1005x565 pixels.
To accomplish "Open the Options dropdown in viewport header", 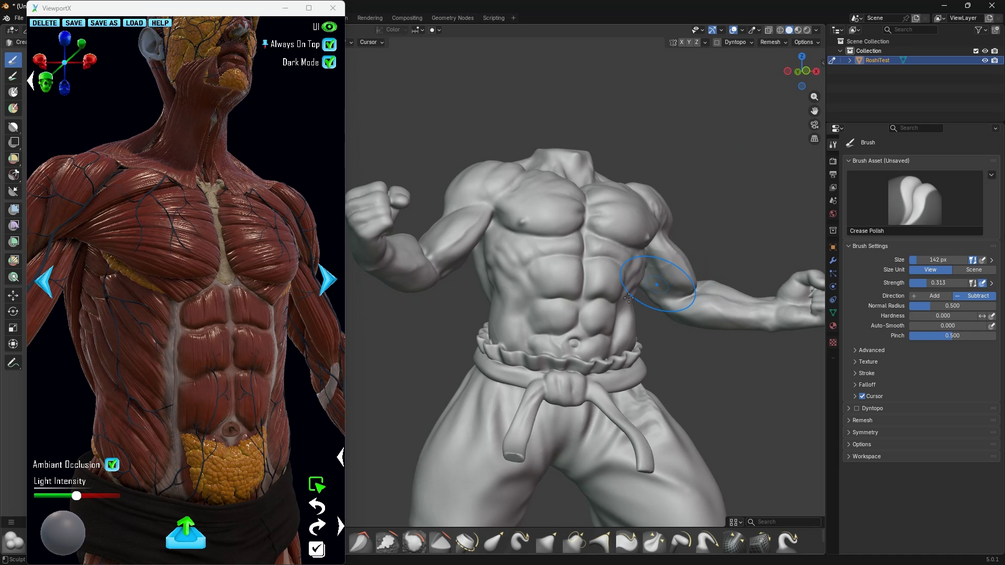I will (806, 42).
